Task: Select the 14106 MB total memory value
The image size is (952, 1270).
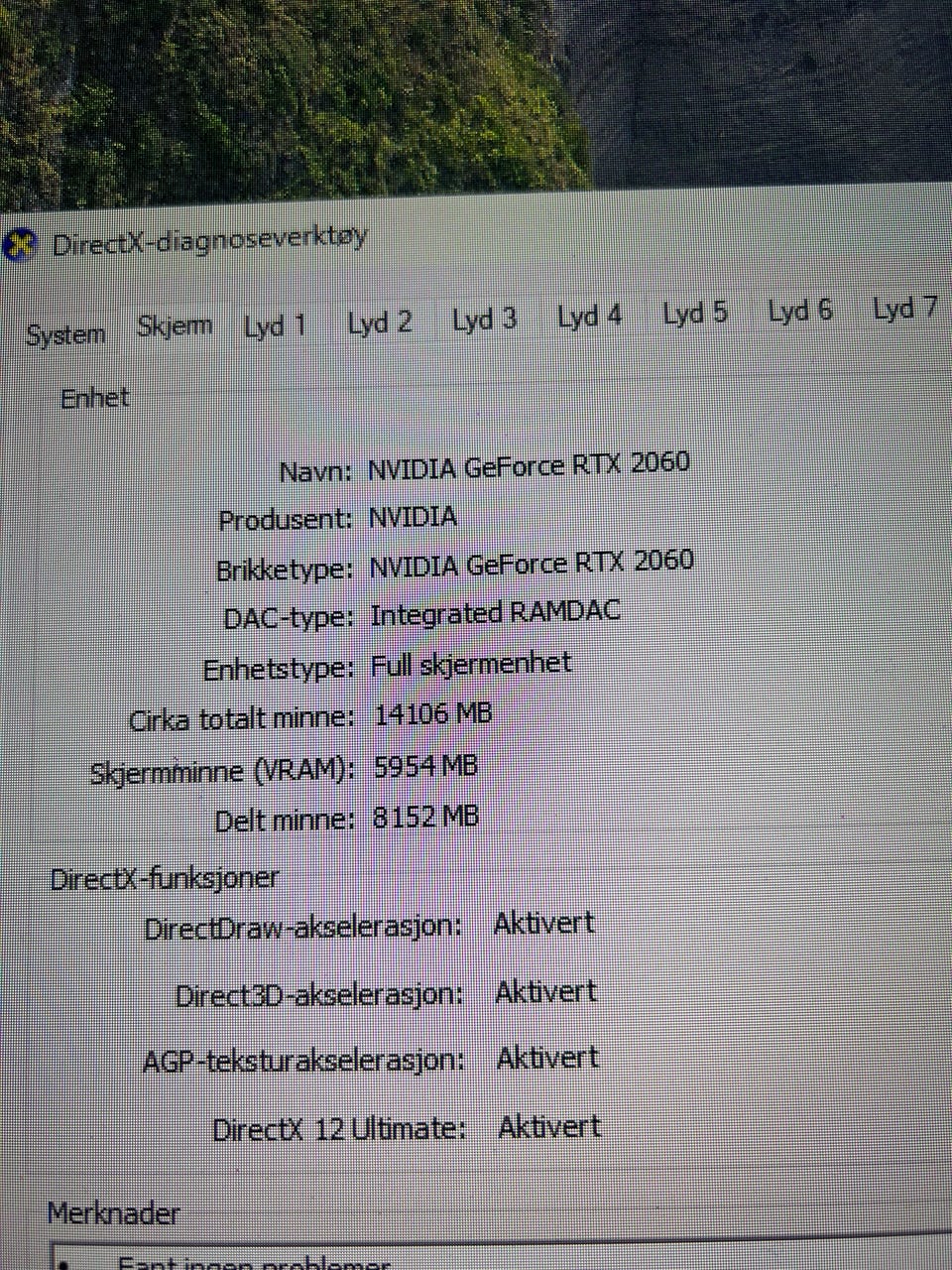Action: point(433,713)
